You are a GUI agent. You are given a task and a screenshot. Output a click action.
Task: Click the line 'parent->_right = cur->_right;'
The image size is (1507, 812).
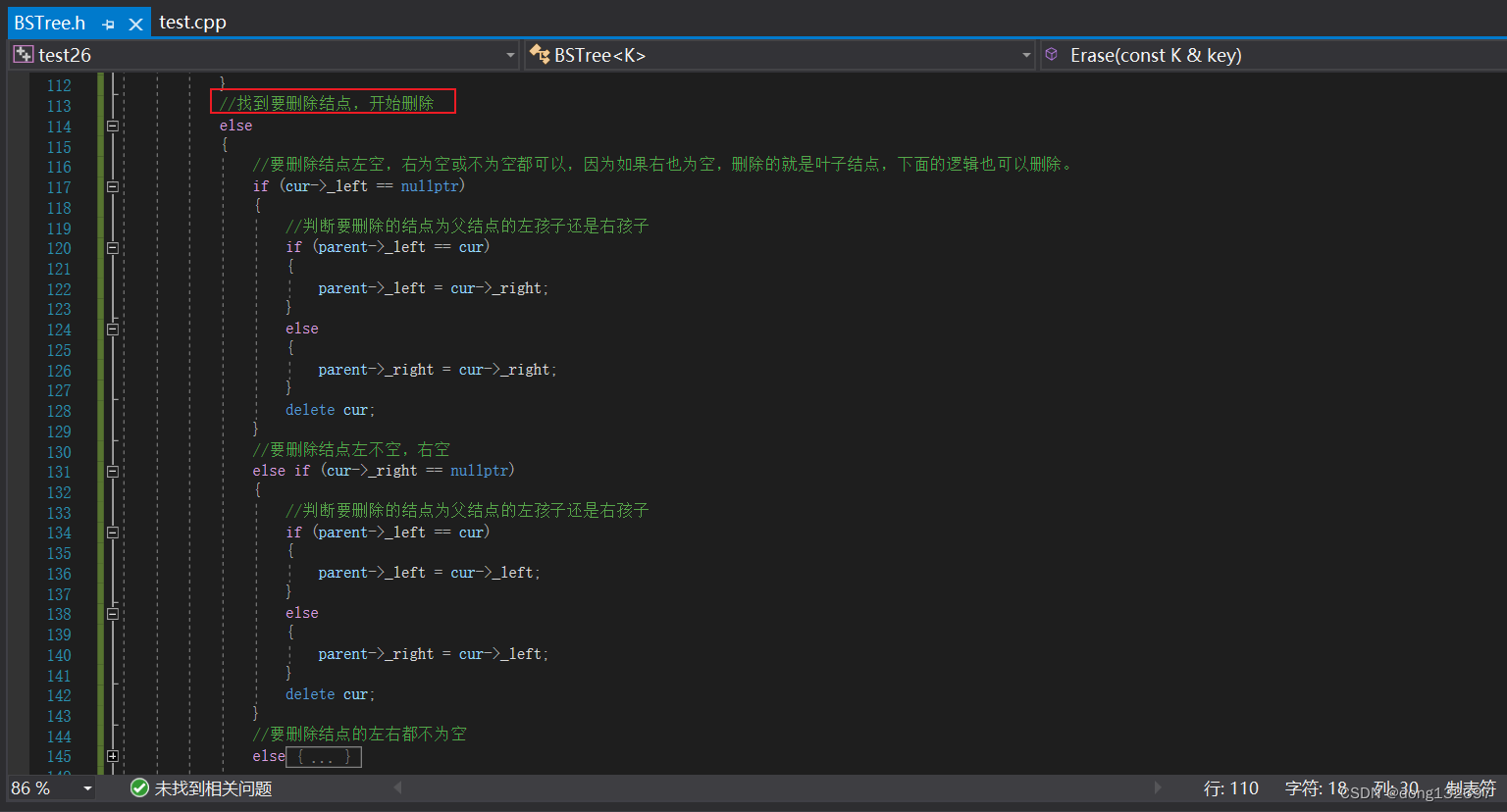[x=438, y=370]
